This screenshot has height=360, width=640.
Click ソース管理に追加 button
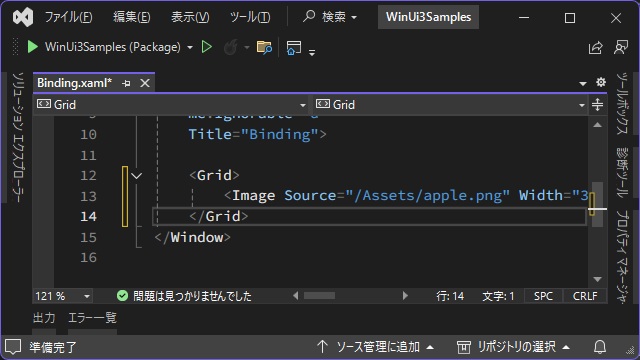click(x=375, y=347)
